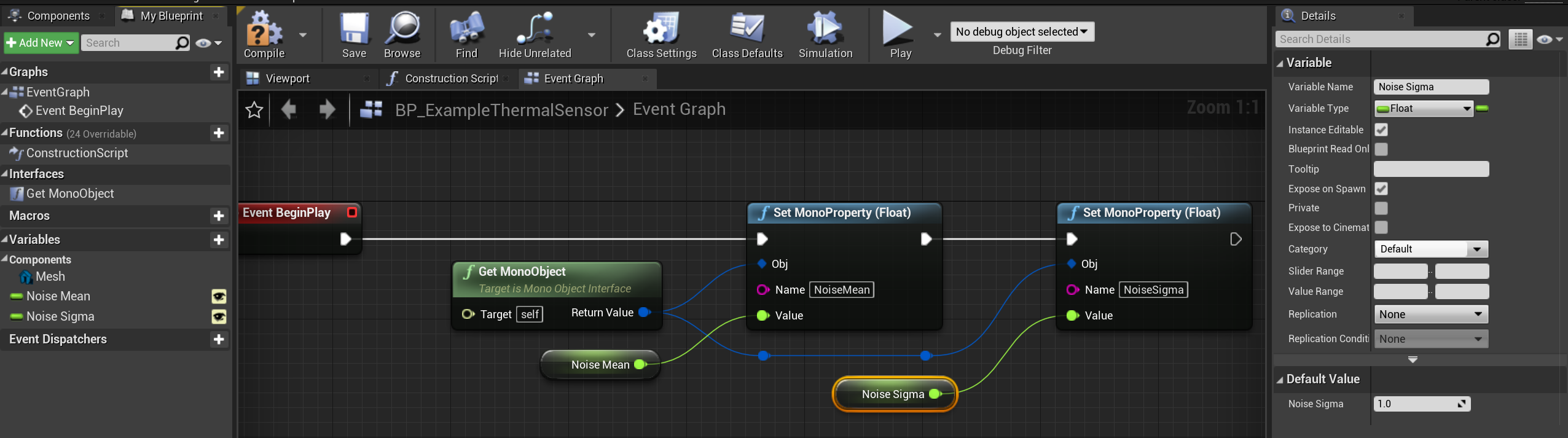The image size is (1568, 438).
Task: Click the NoiseMean name field in node
Action: (x=842, y=290)
